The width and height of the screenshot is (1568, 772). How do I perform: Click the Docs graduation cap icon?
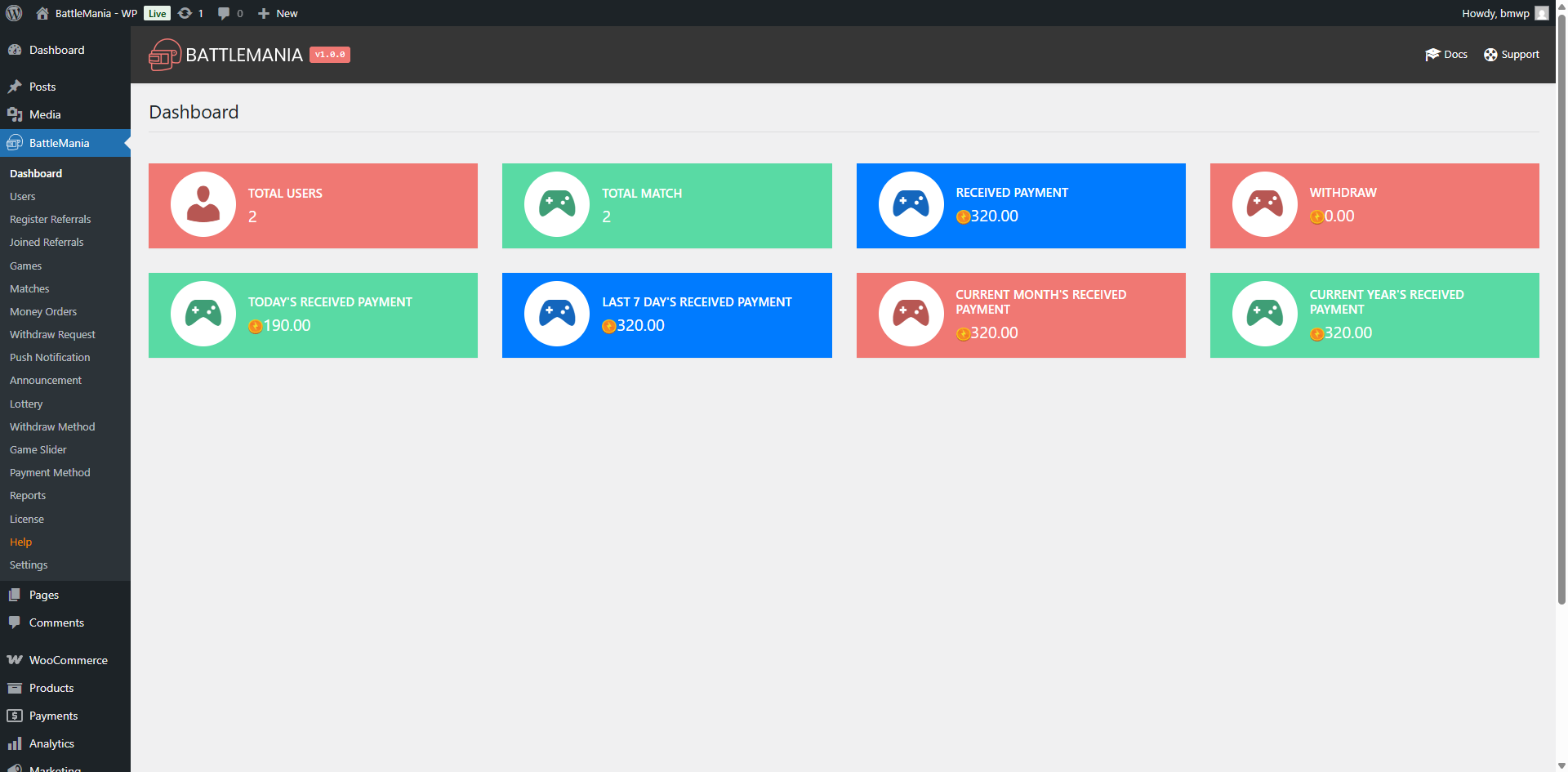(x=1432, y=55)
